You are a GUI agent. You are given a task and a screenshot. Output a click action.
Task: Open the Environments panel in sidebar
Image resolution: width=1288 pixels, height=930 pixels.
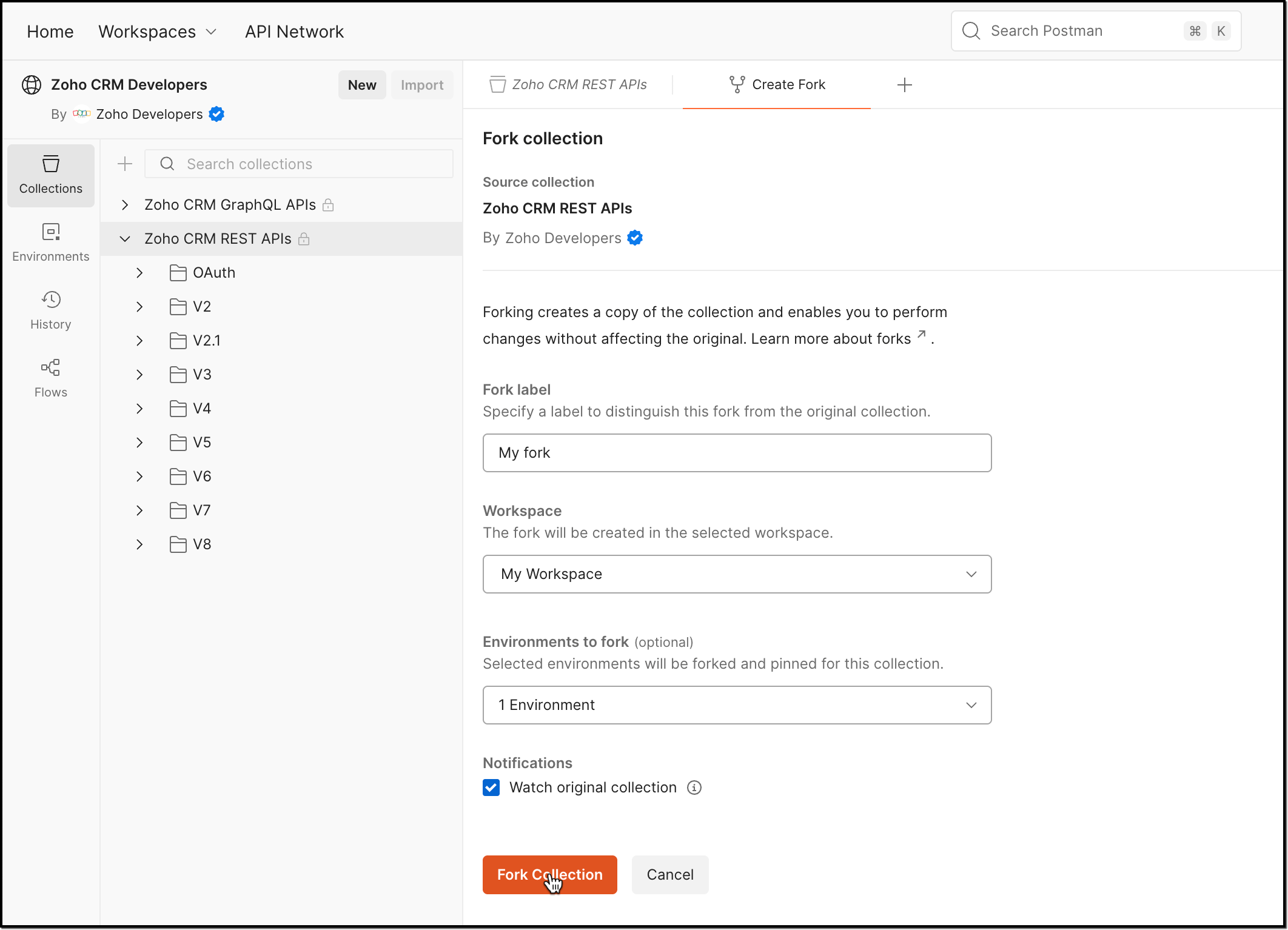click(50, 241)
